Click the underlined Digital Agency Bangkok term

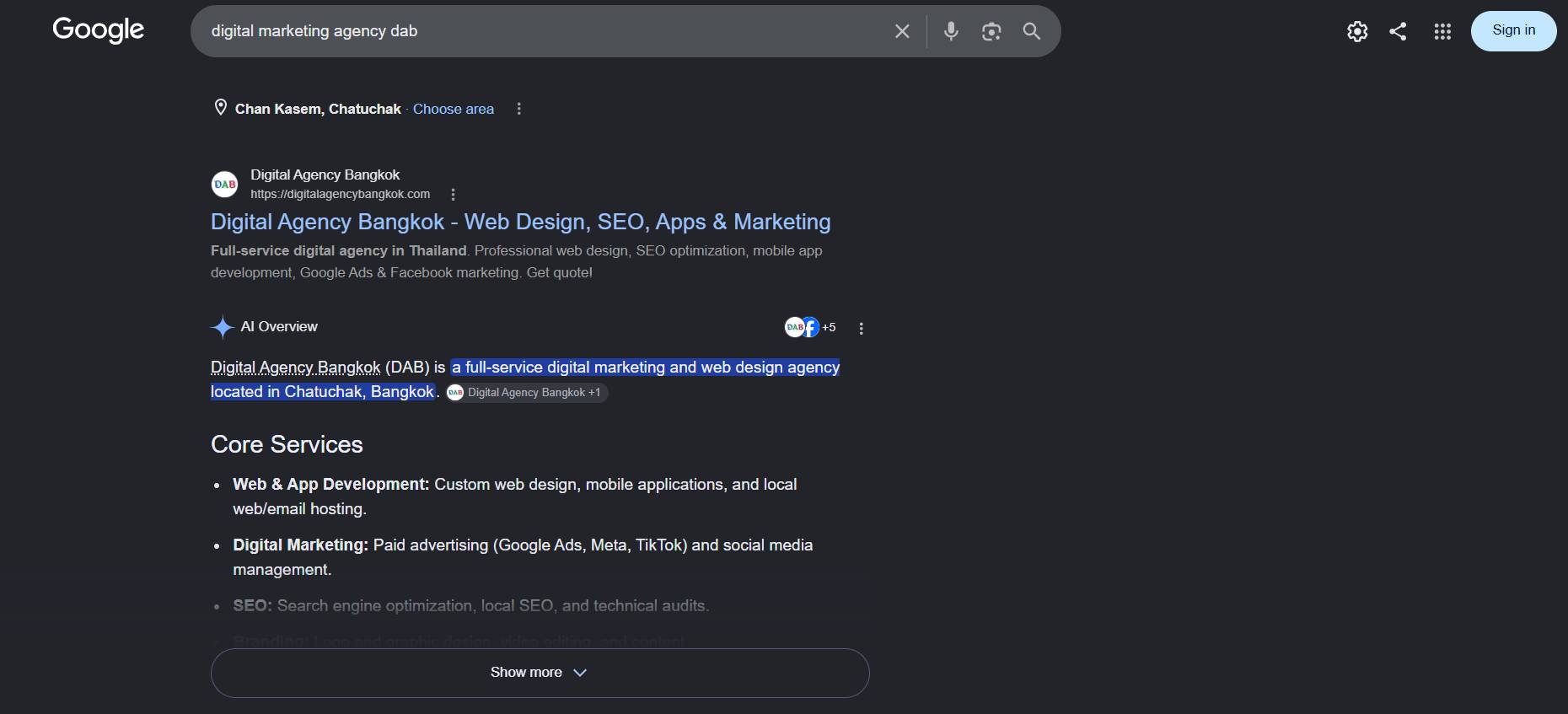[x=295, y=368]
